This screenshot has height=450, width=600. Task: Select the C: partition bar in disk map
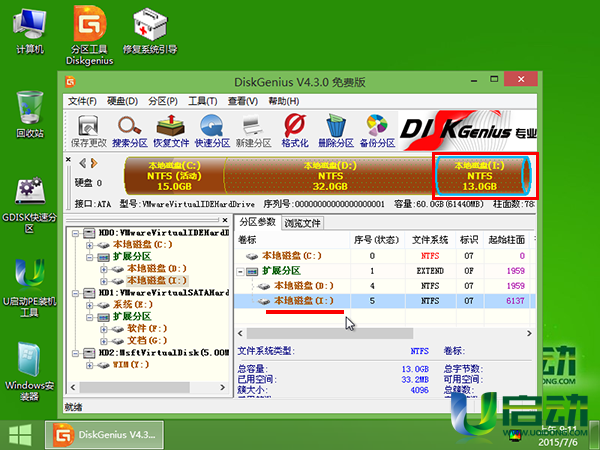[174, 176]
